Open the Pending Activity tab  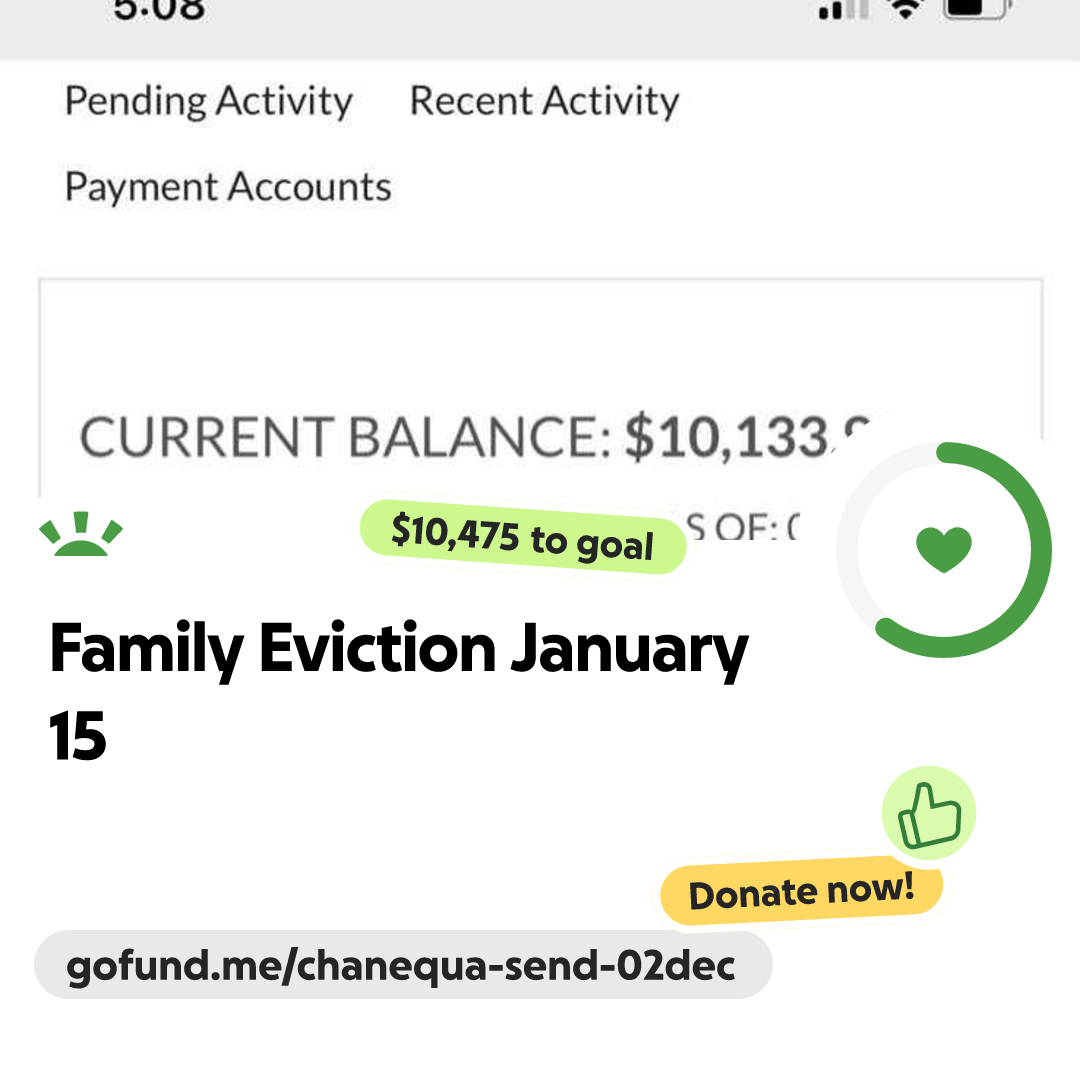[x=208, y=101]
